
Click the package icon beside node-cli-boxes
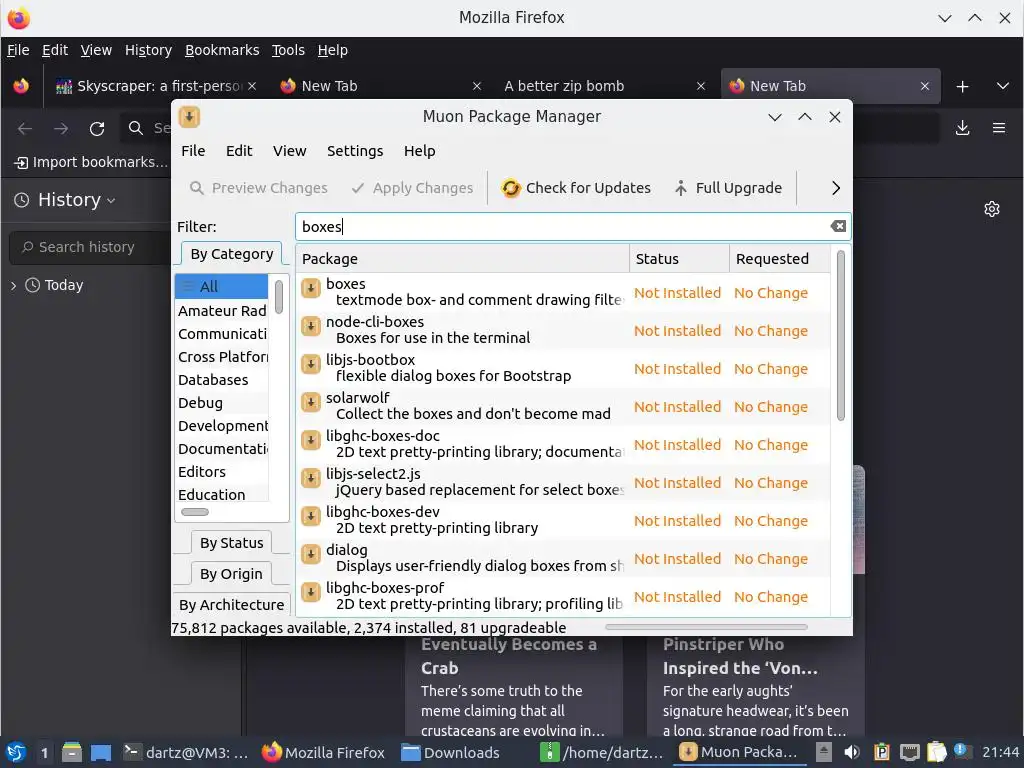[311, 326]
